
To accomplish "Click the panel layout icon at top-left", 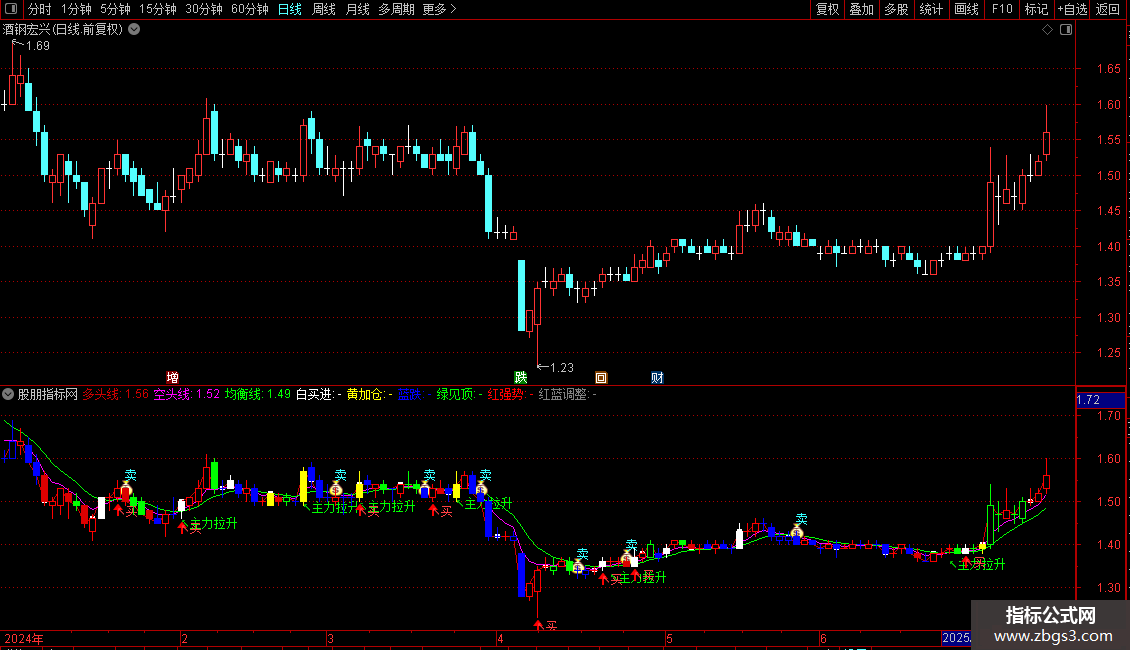I will point(11,9).
